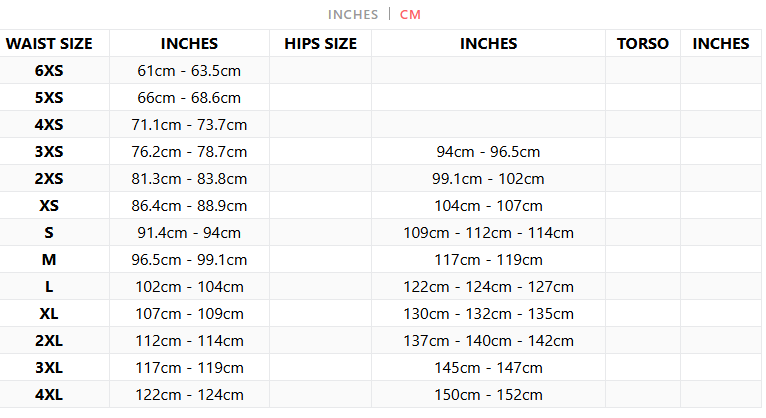766x418 pixels.
Task: Select the 6XS size row label
Action: (x=49, y=71)
